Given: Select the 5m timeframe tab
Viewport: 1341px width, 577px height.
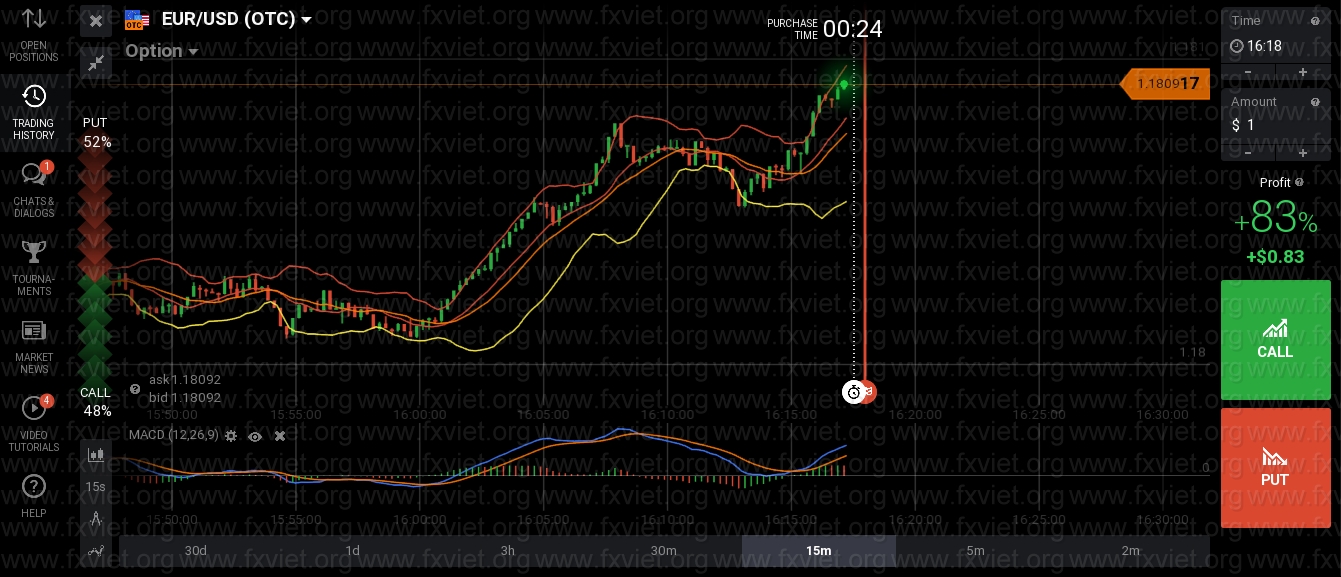Looking at the screenshot, I should tap(975, 551).
